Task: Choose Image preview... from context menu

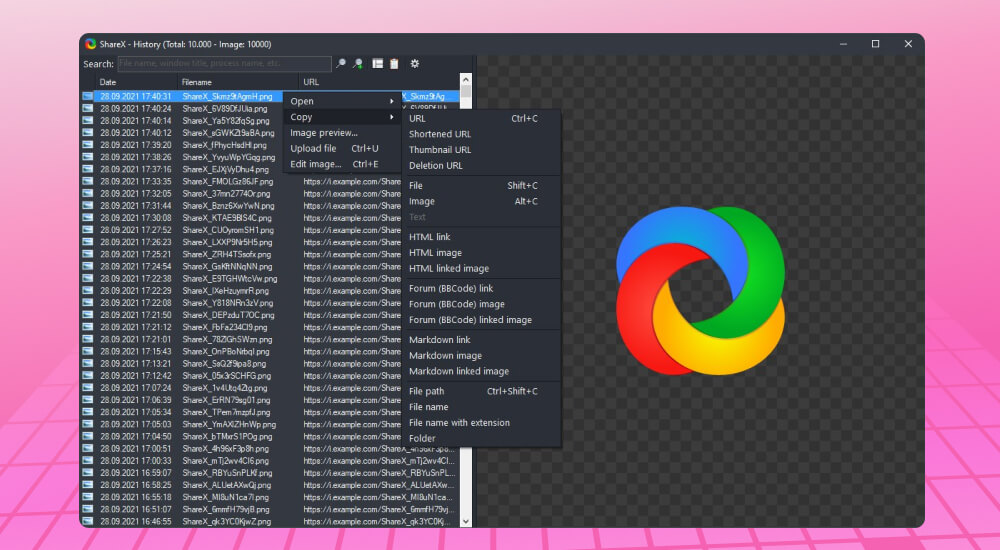Action: (x=342, y=133)
